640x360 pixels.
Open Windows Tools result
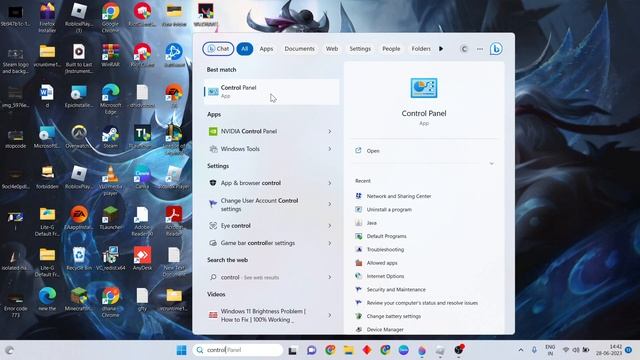coord(271,149)
